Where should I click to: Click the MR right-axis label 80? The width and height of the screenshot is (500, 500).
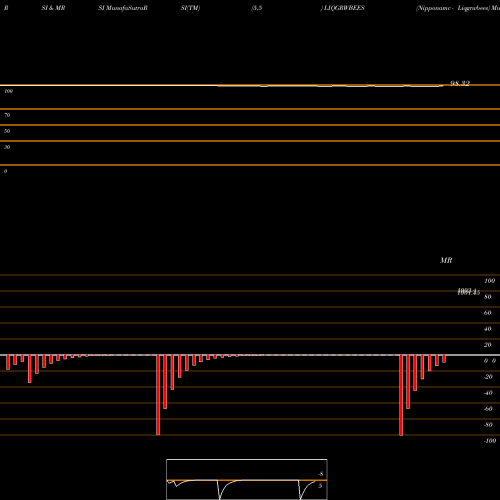(x=487, y=297)
